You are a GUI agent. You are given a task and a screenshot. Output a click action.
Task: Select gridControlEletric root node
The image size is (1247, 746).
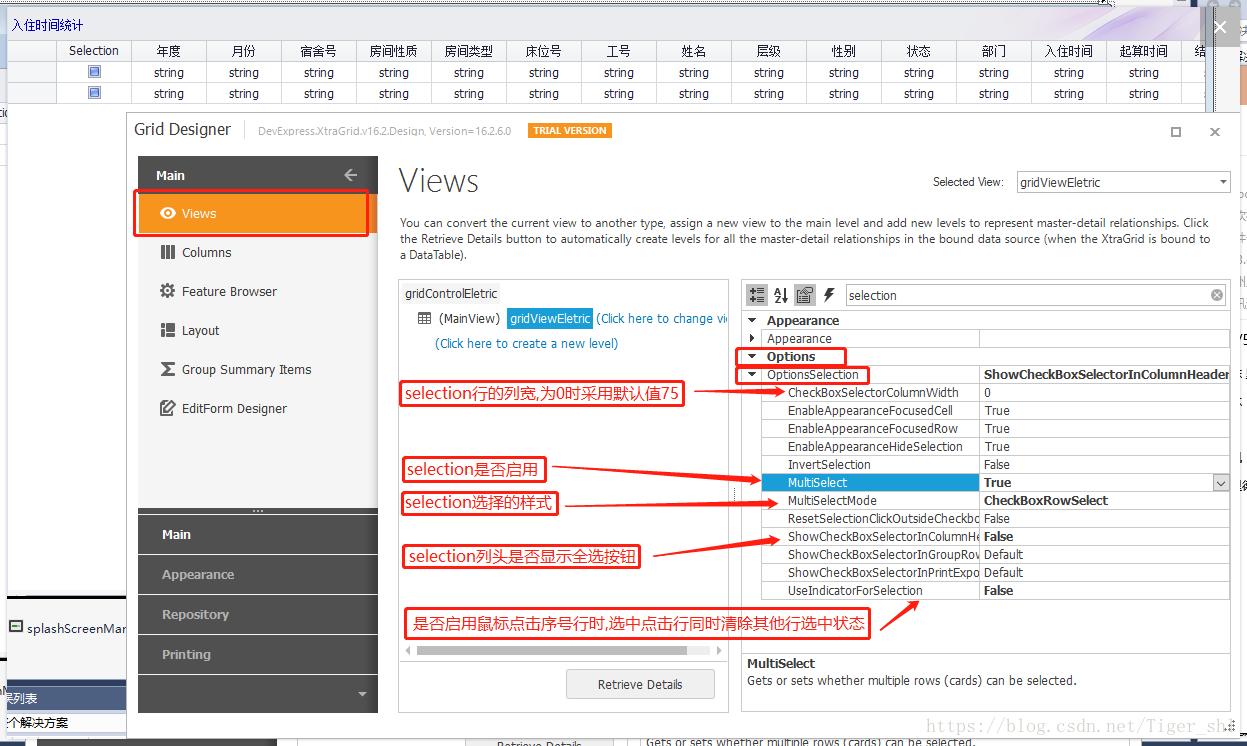tap(451, 294)
